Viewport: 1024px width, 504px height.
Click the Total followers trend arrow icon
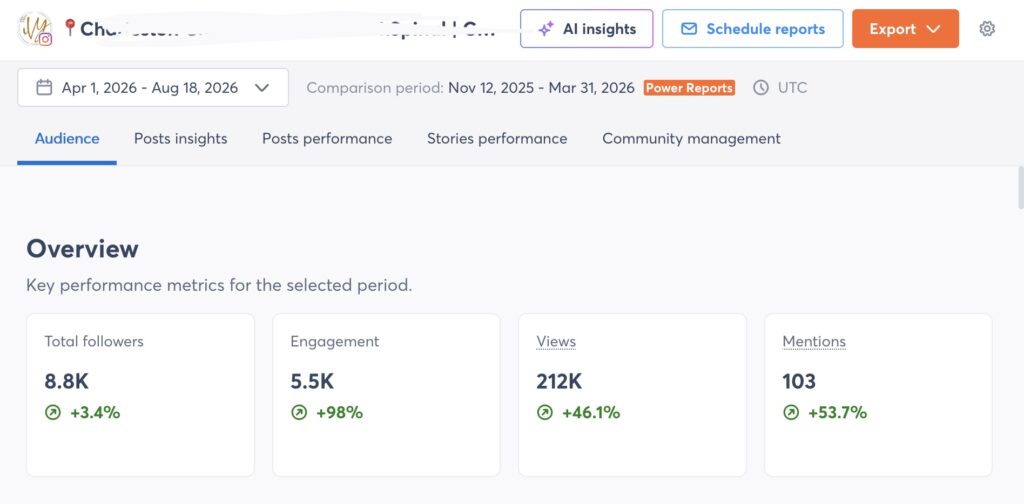pyautogui.click(x=53, y=413)
